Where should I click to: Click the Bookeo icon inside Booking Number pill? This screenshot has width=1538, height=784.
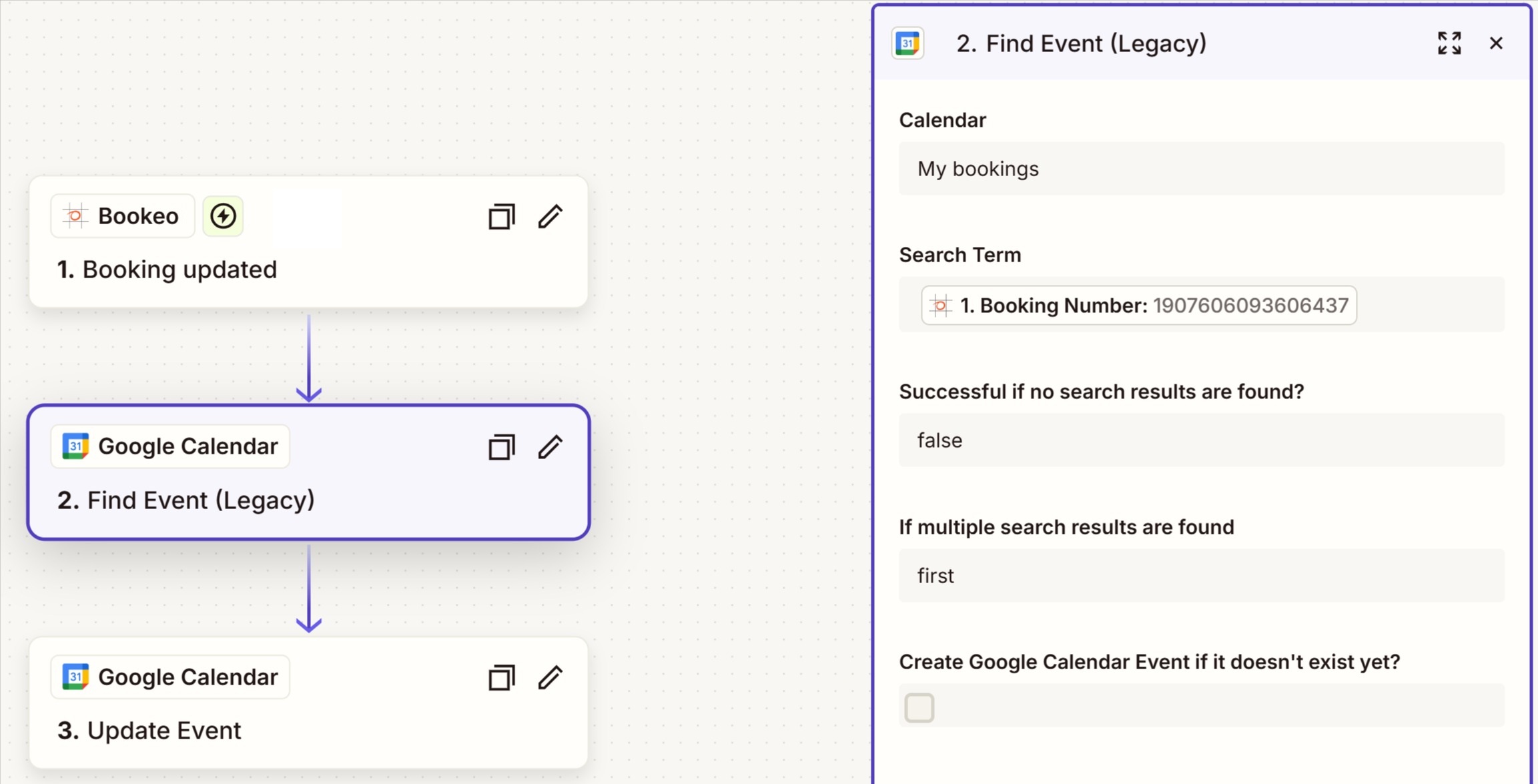(x=941, y=306)
